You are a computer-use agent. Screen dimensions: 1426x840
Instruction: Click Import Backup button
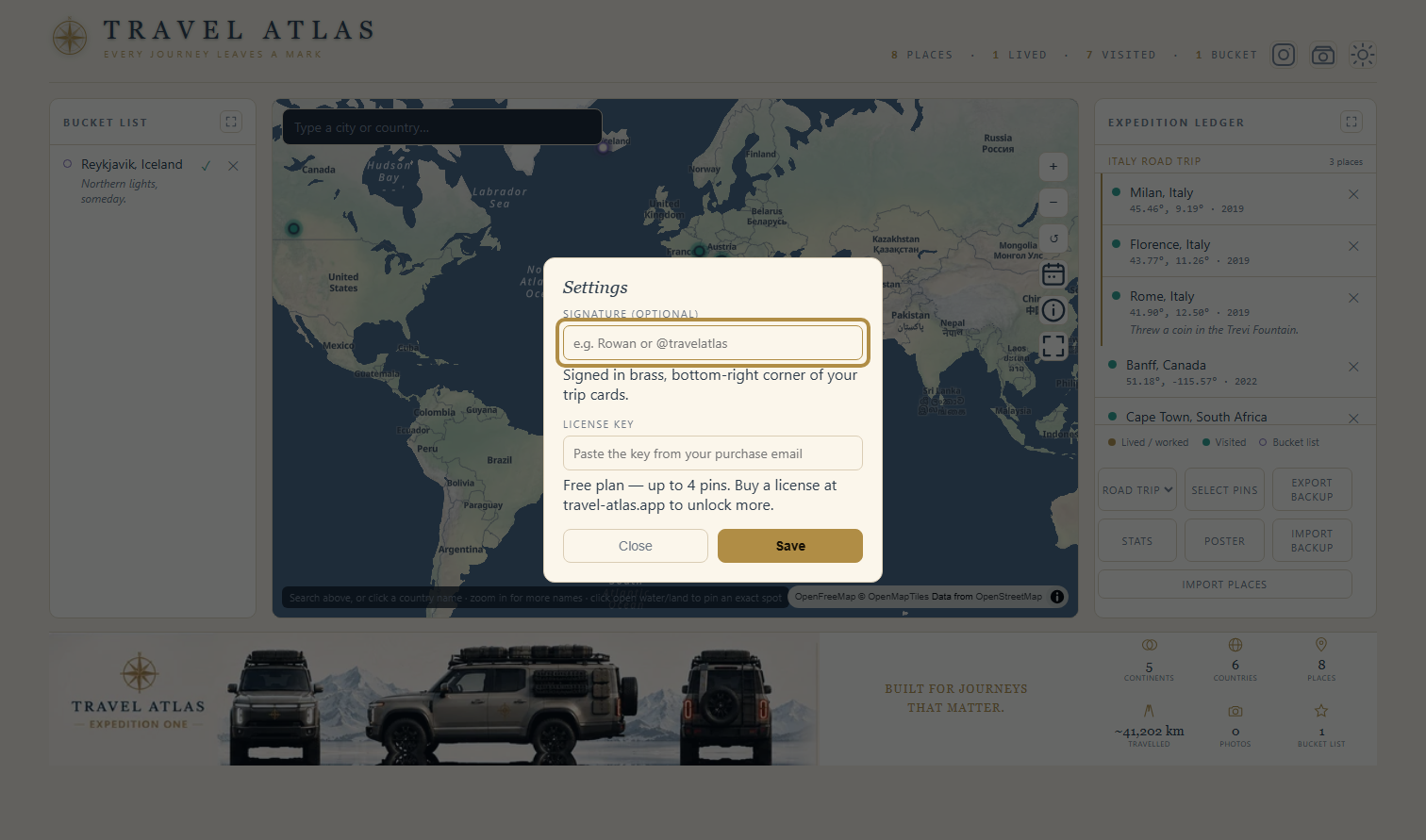[x=1312, y=541]
